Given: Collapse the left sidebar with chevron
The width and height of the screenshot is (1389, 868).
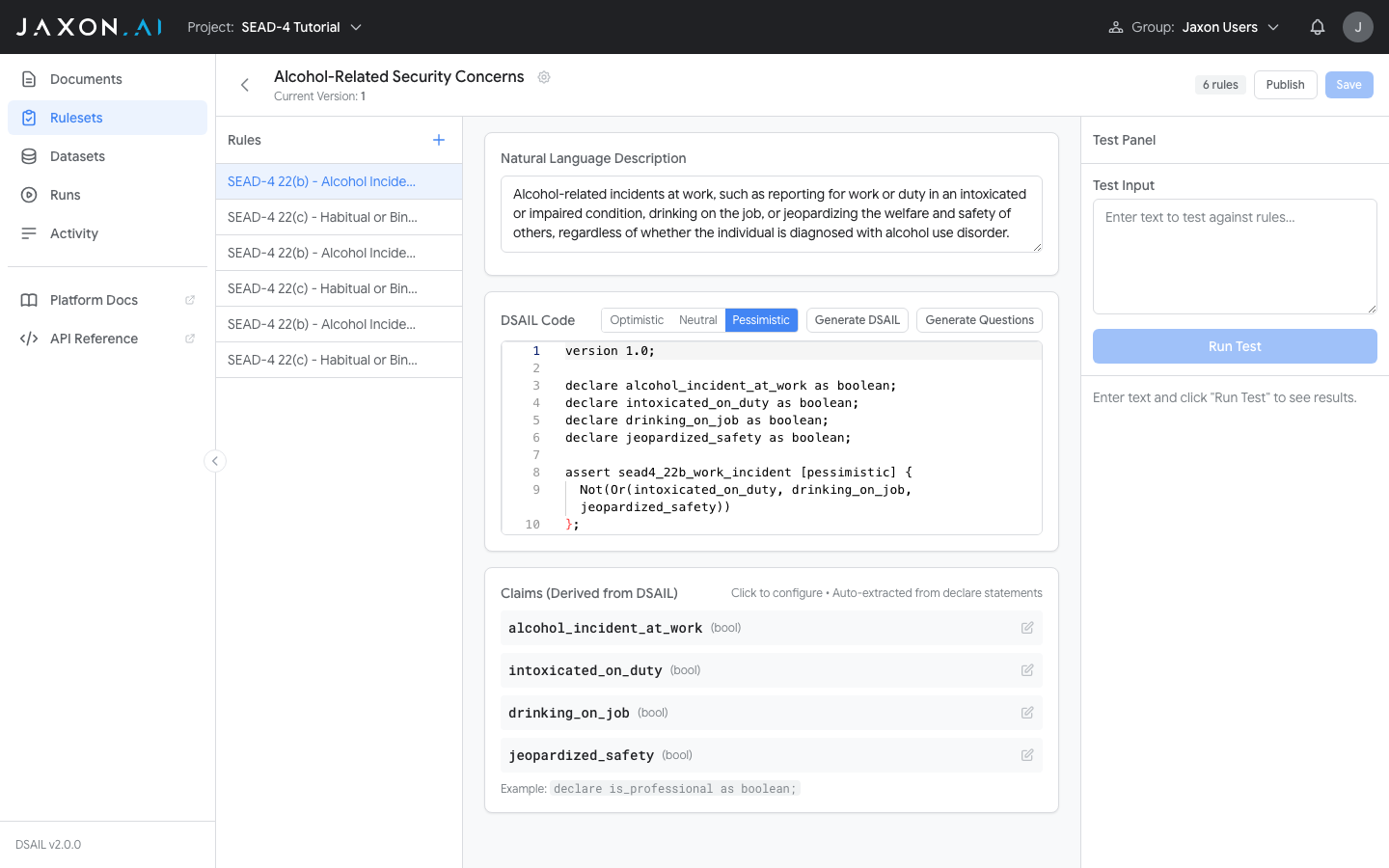Looking at the screenshot, I should click(x=215, y=461).
